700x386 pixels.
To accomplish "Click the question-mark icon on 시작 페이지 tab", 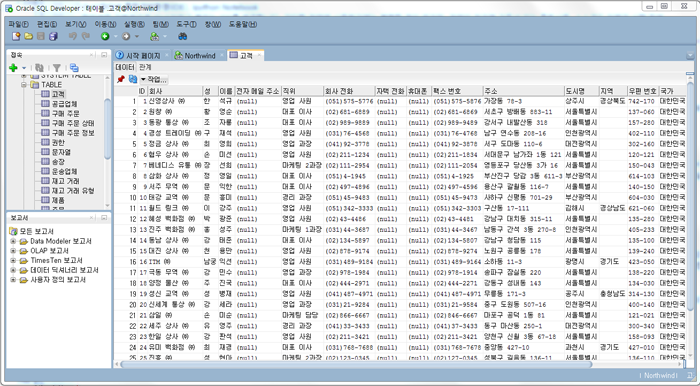I will pos(120,55).
